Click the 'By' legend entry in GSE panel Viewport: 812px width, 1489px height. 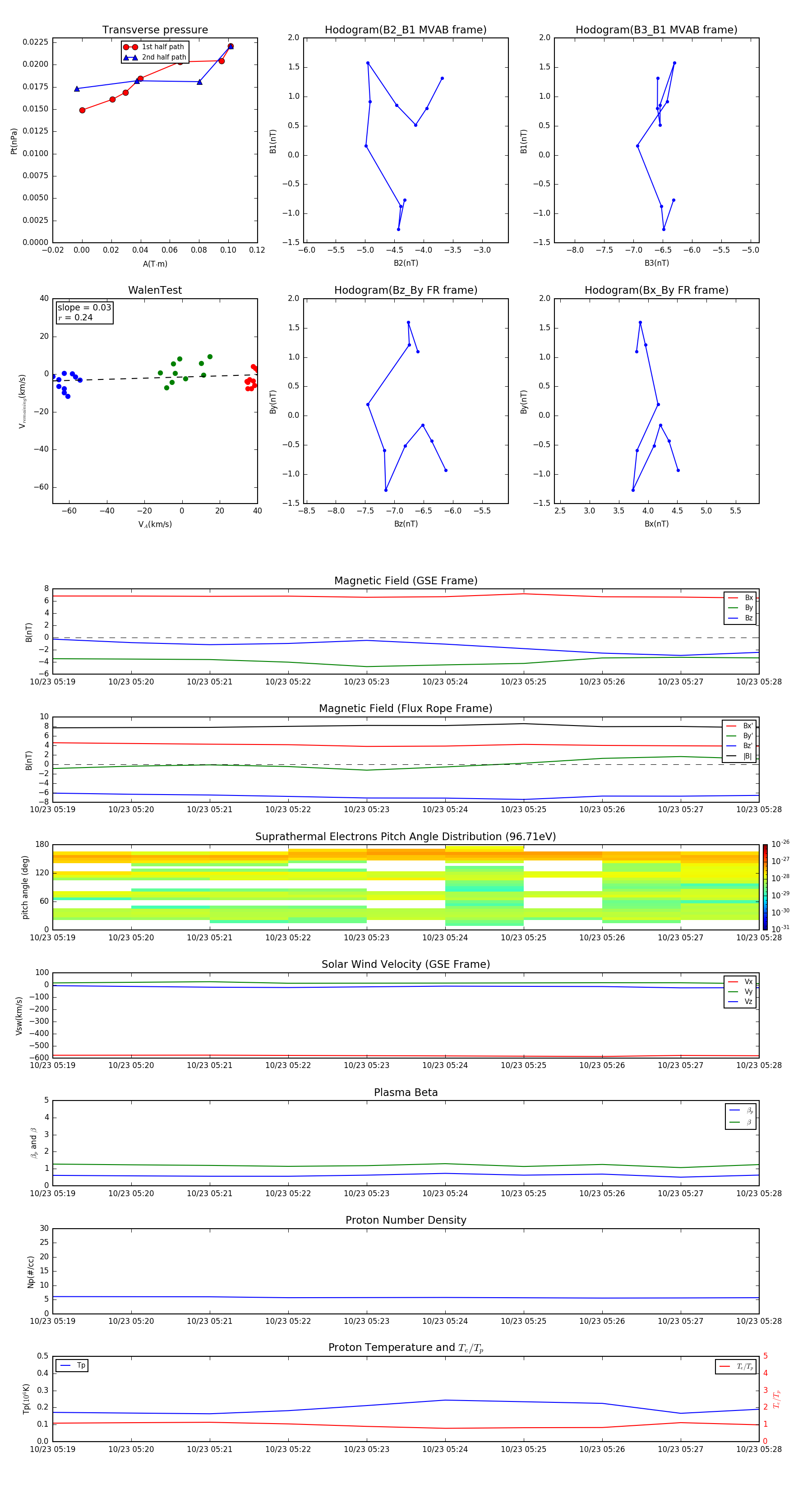click(x=740, y=608)
